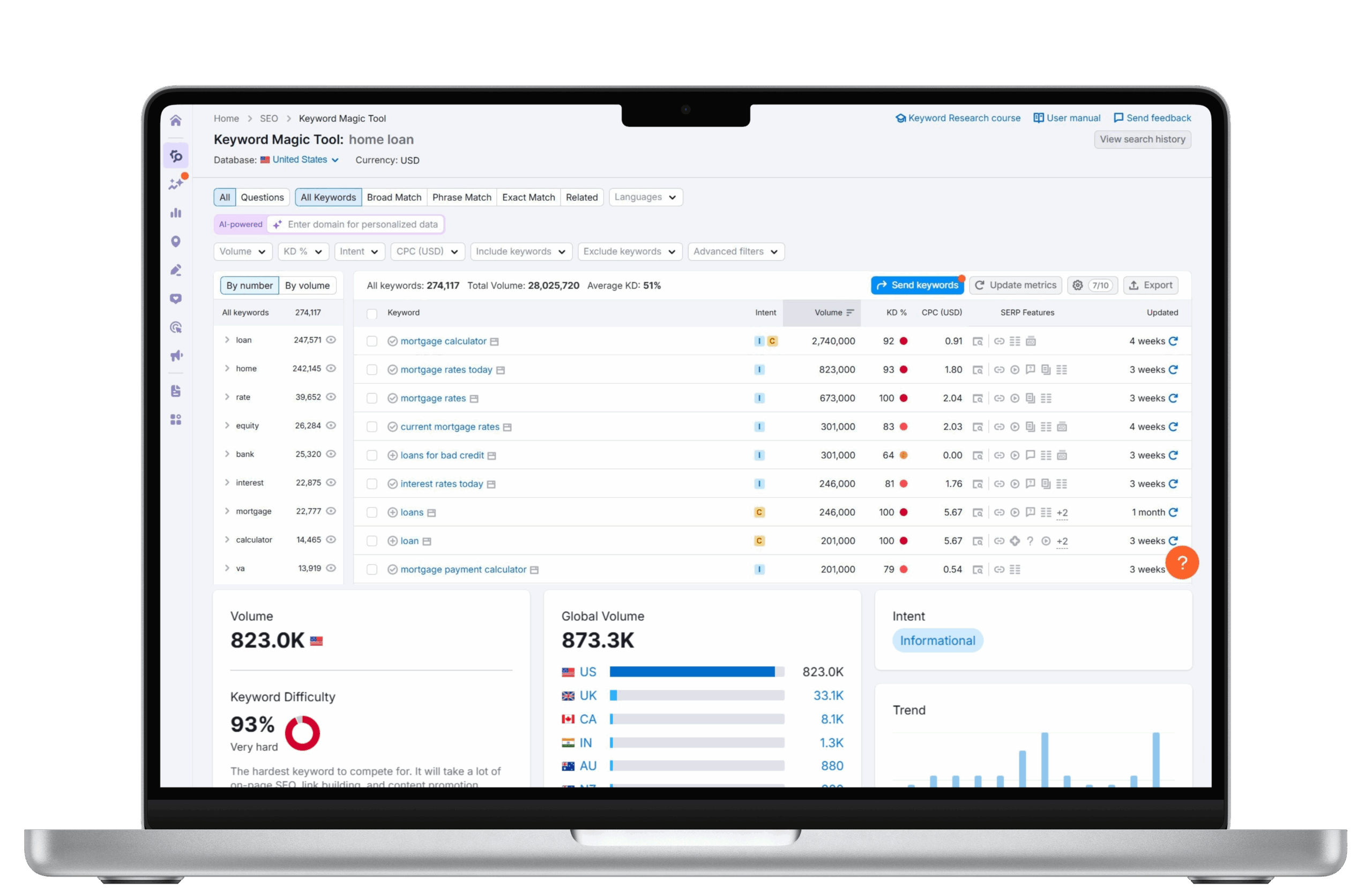
Task: Expand the loan keyword group
Action: [x=227, y=340]
